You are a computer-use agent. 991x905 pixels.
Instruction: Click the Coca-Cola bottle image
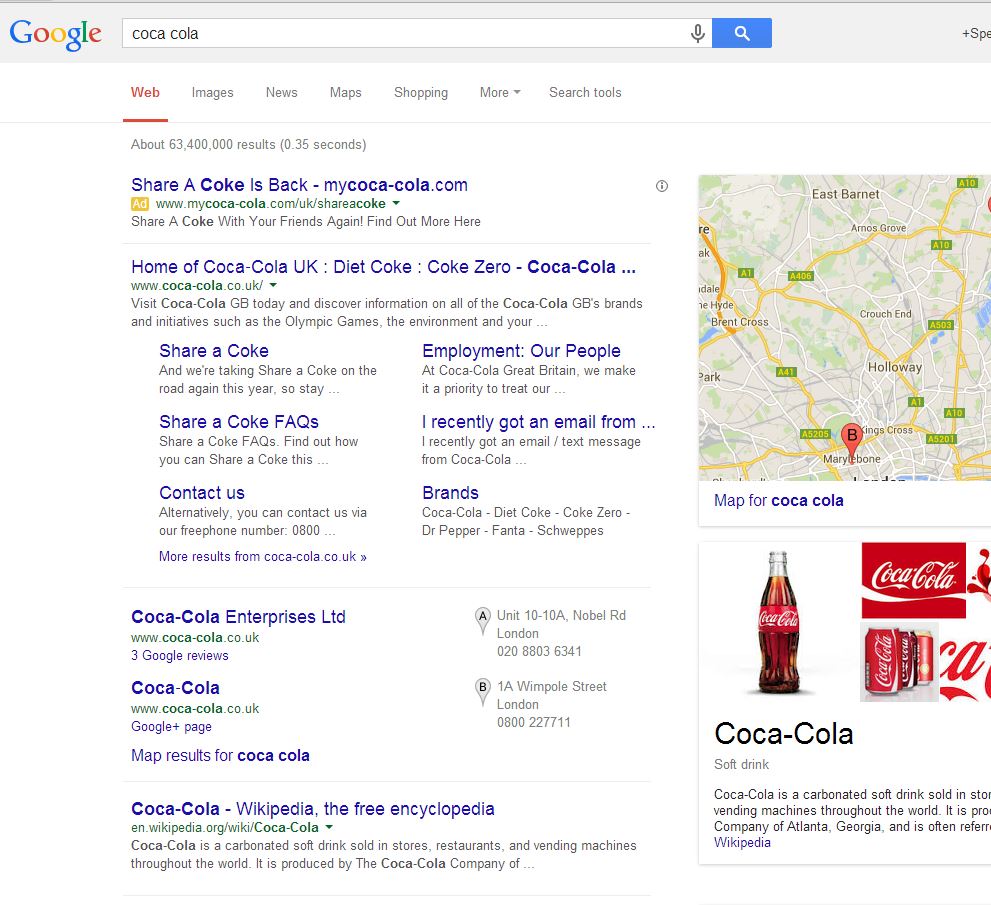[x=779, y=623]
